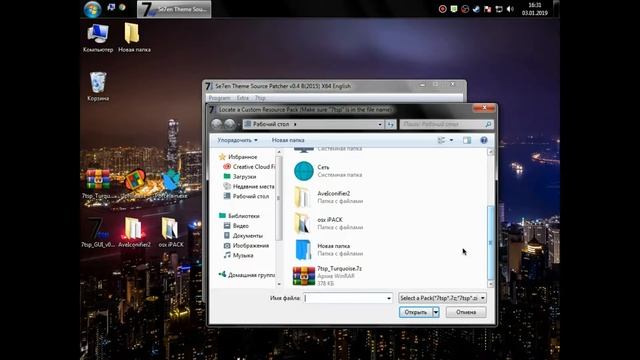This screenshot has width=640, height=360.
Task: Select the Сеть network item
Action: coord(329,171)
